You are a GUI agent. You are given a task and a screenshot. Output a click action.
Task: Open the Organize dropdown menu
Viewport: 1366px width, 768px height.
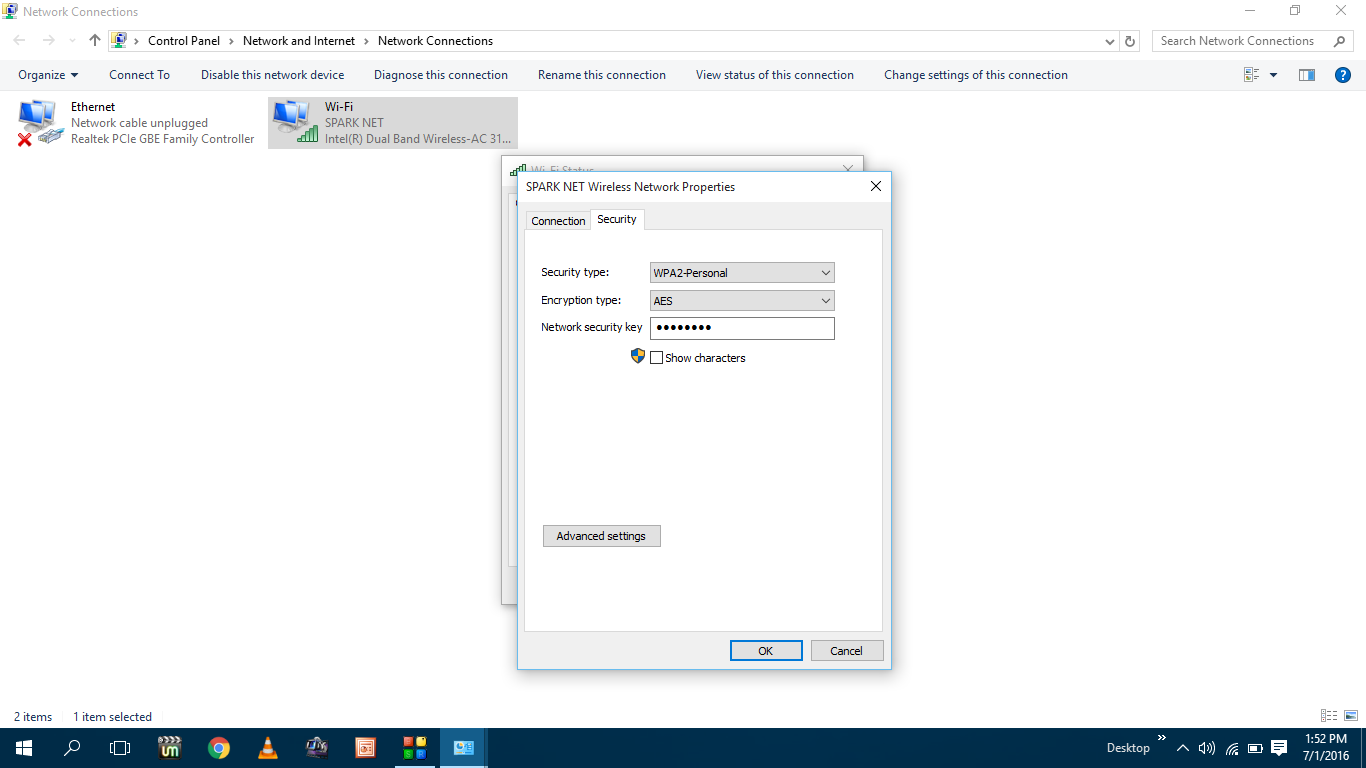coord(47,74)
